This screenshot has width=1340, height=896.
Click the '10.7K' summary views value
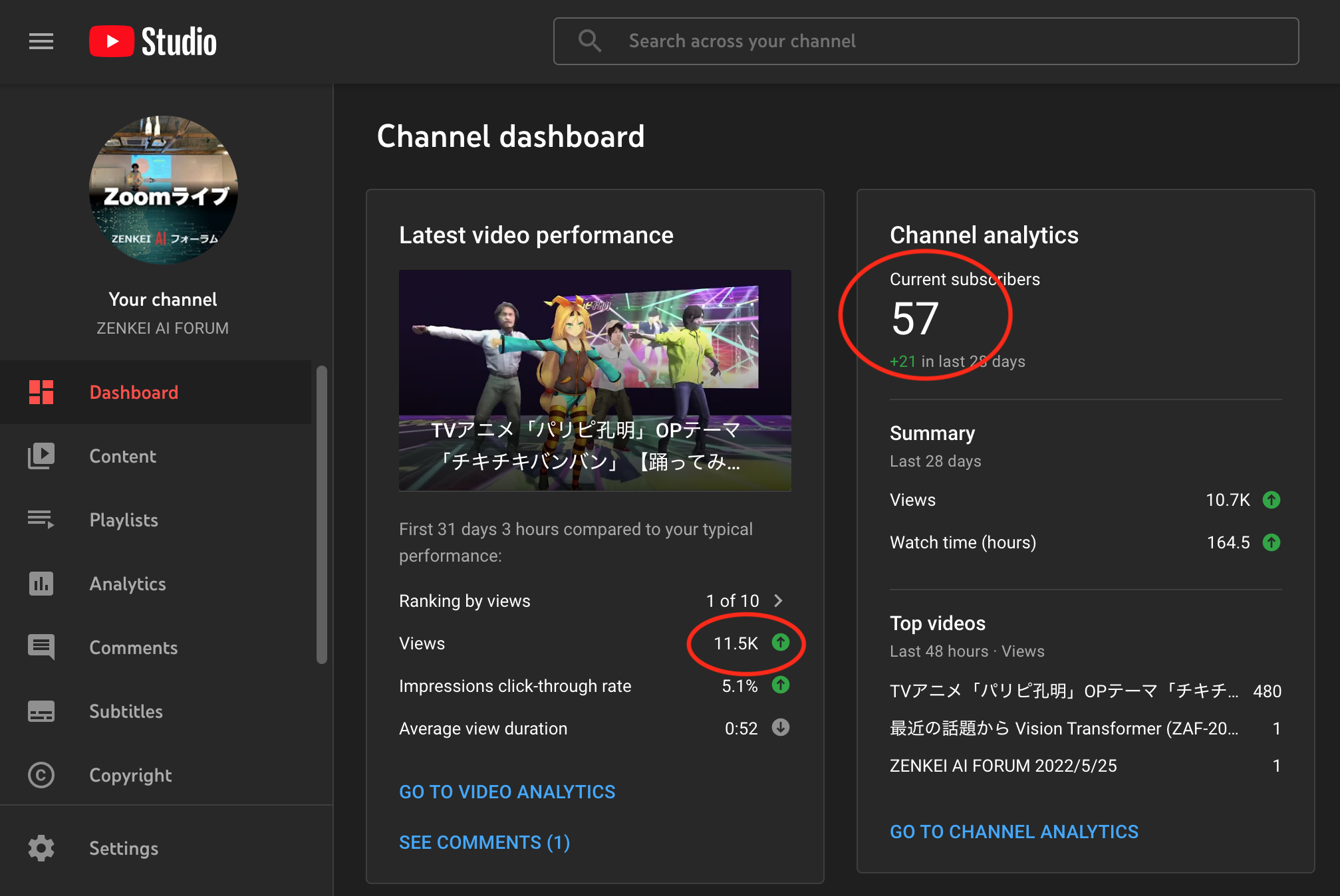1228,500
